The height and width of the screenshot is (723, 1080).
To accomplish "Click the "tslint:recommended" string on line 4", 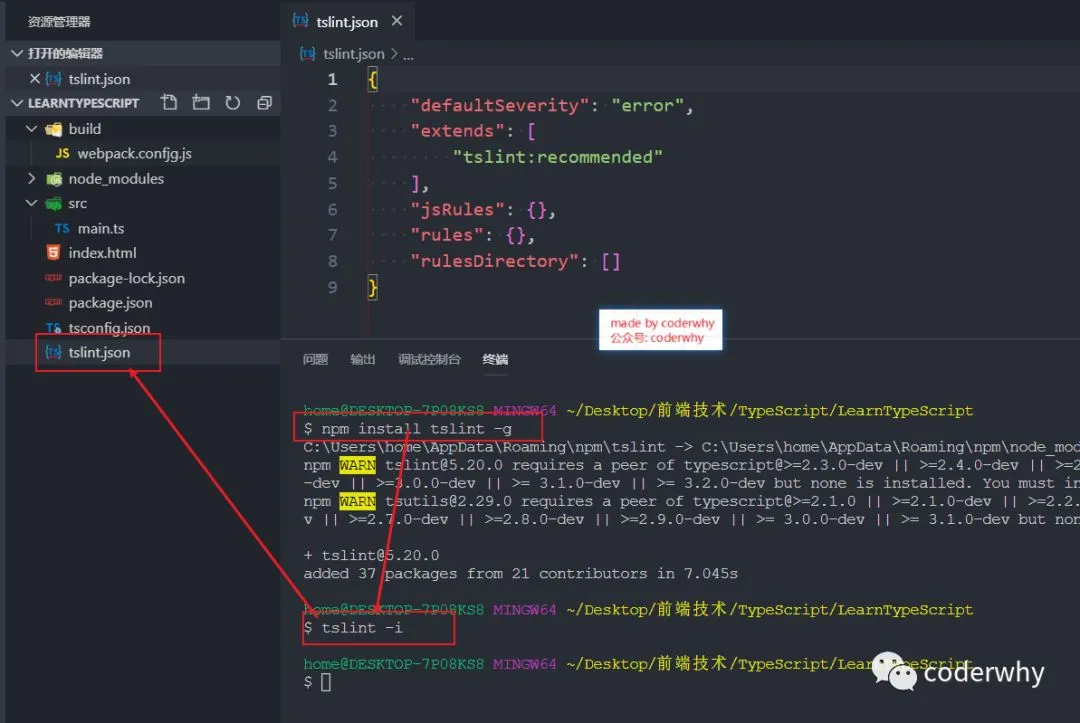I will (x=557, y=157).
